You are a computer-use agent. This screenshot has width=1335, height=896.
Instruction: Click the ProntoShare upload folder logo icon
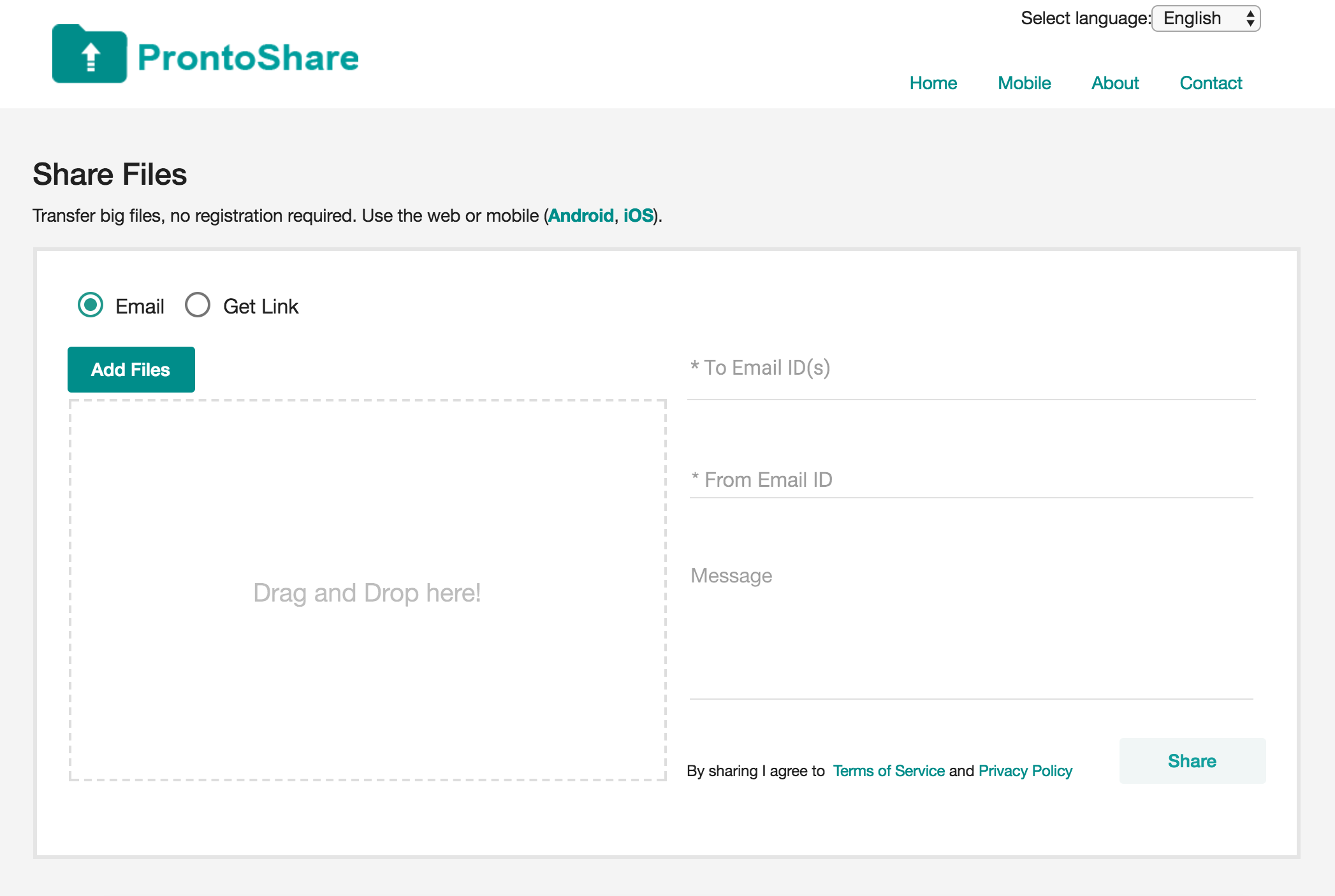click(90, 54)
